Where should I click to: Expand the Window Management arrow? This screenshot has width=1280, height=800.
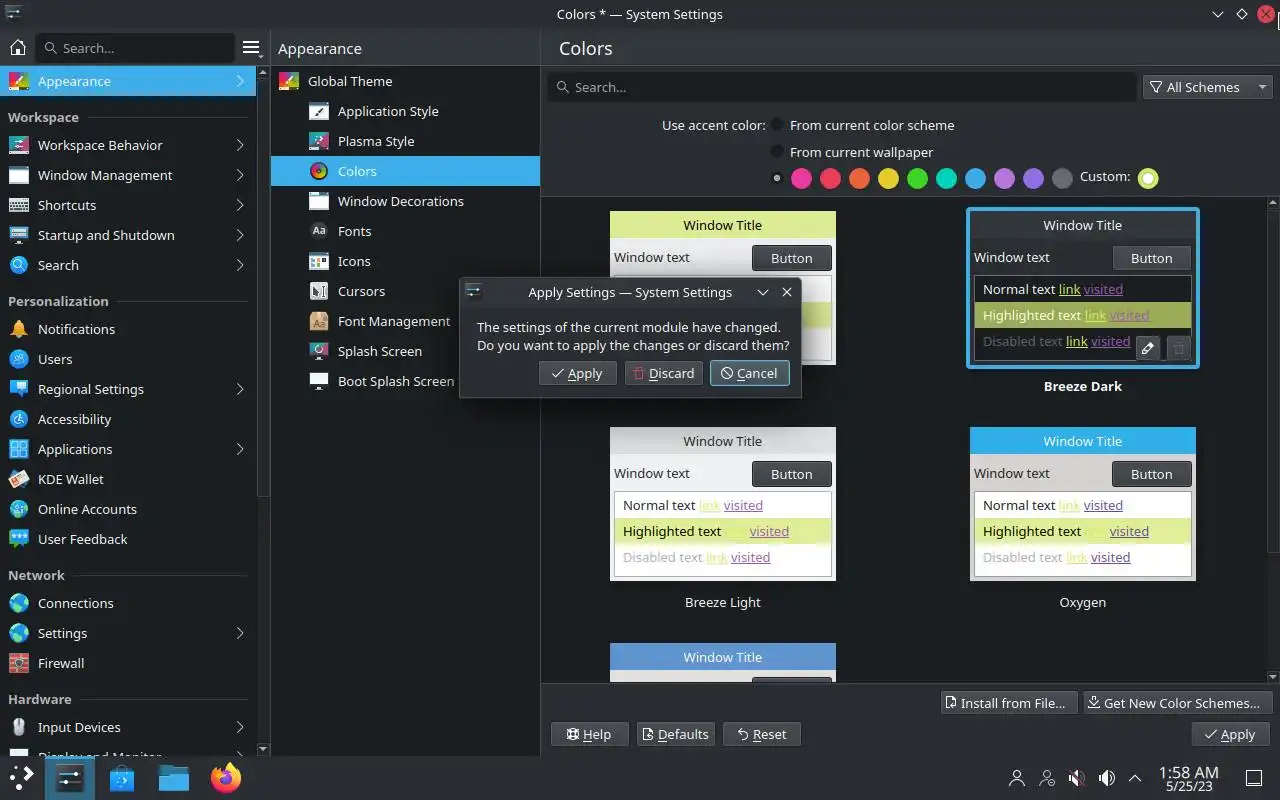tap(240, 175)
